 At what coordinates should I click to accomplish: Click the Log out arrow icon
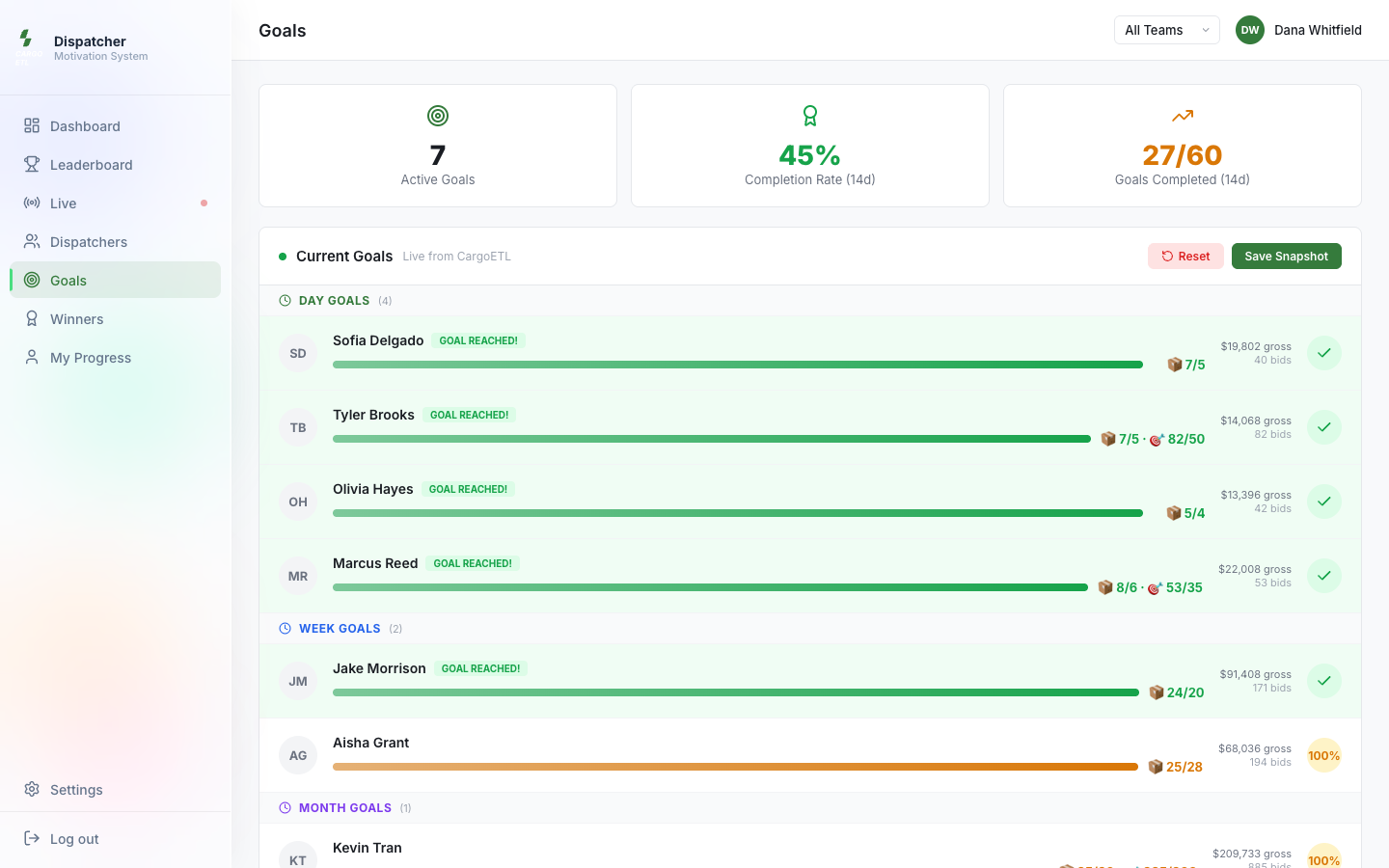point(32,838)
